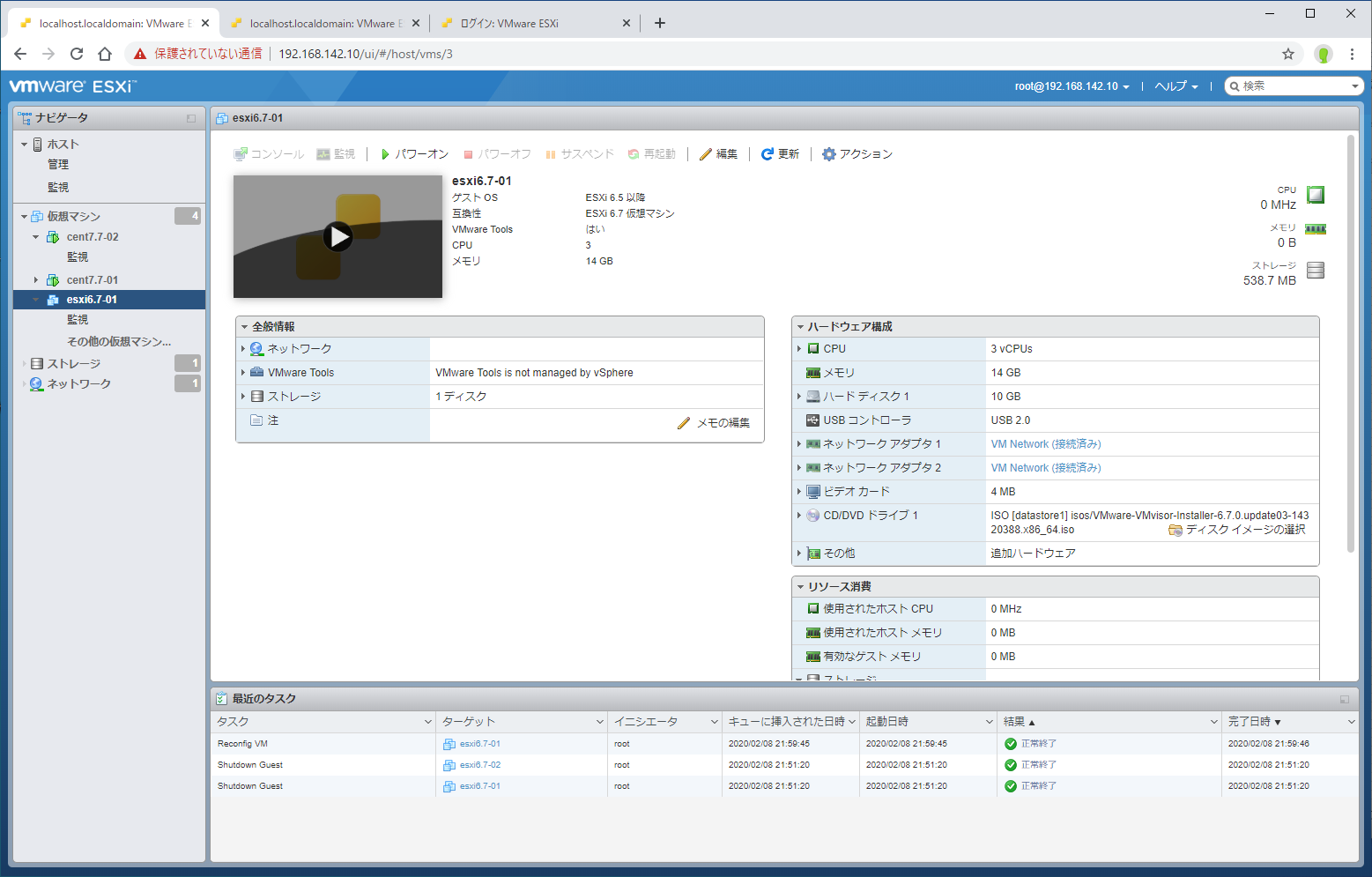
Task: Expand the CPU hardware row
Action: [x=799, y=349]
